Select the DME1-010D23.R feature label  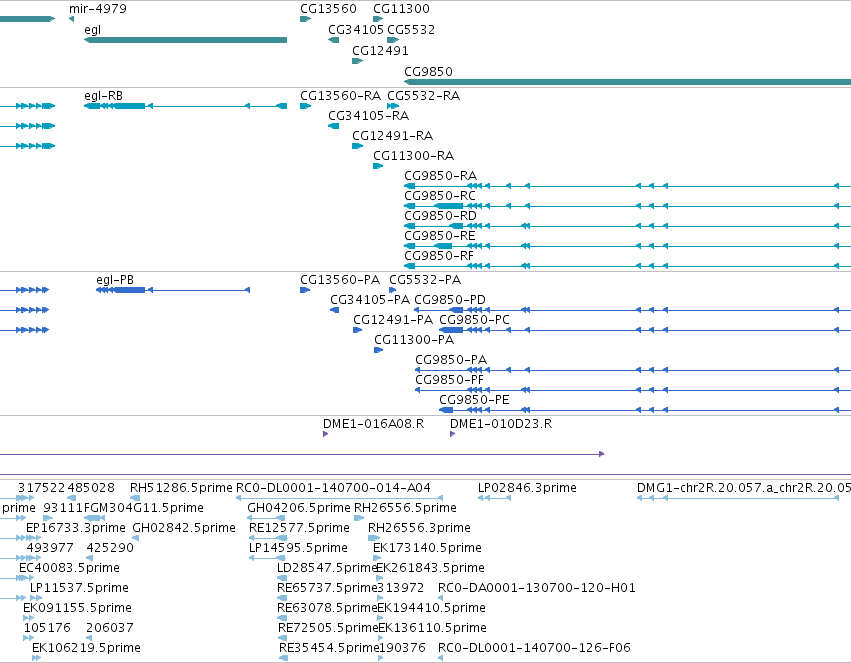501,424
